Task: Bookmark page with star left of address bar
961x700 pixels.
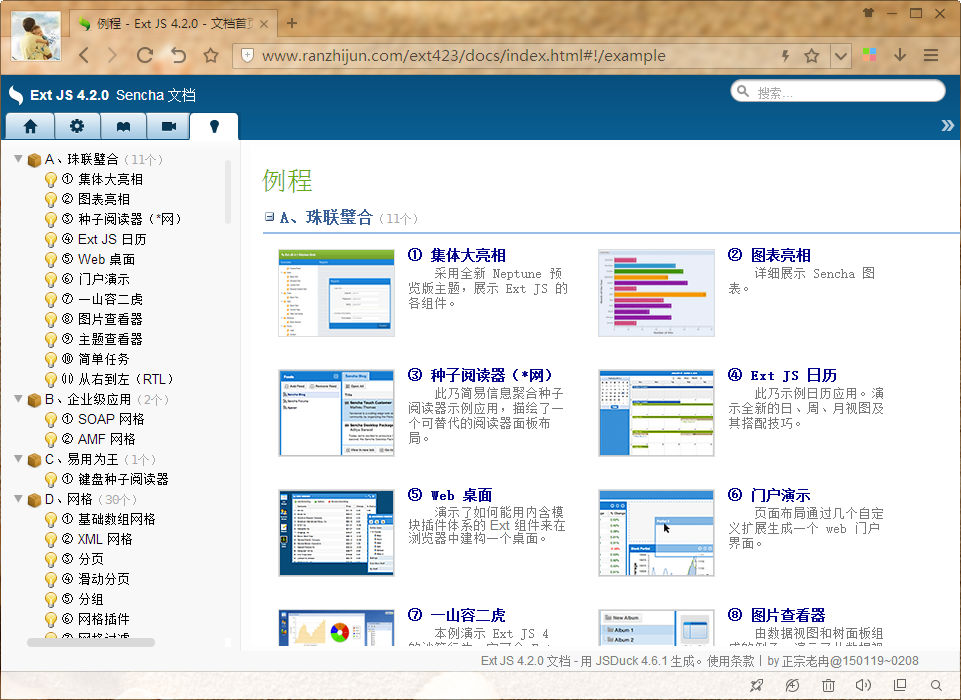Action: [211, 56]
